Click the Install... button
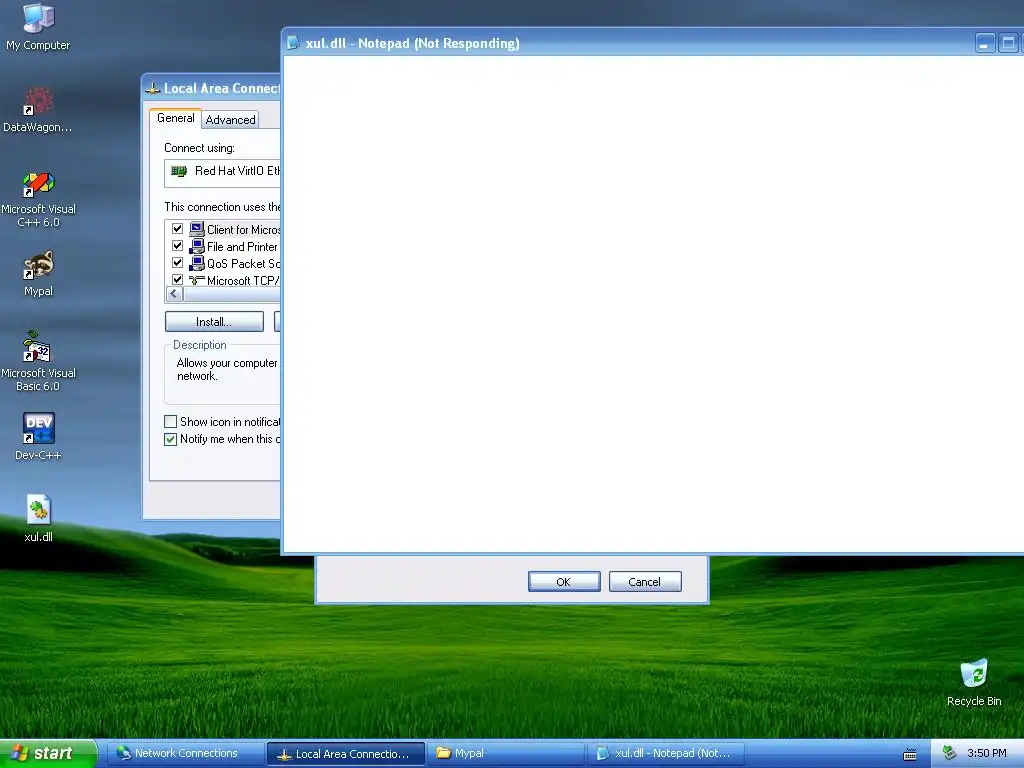1024x768 pixels. [x=214, y=322]
